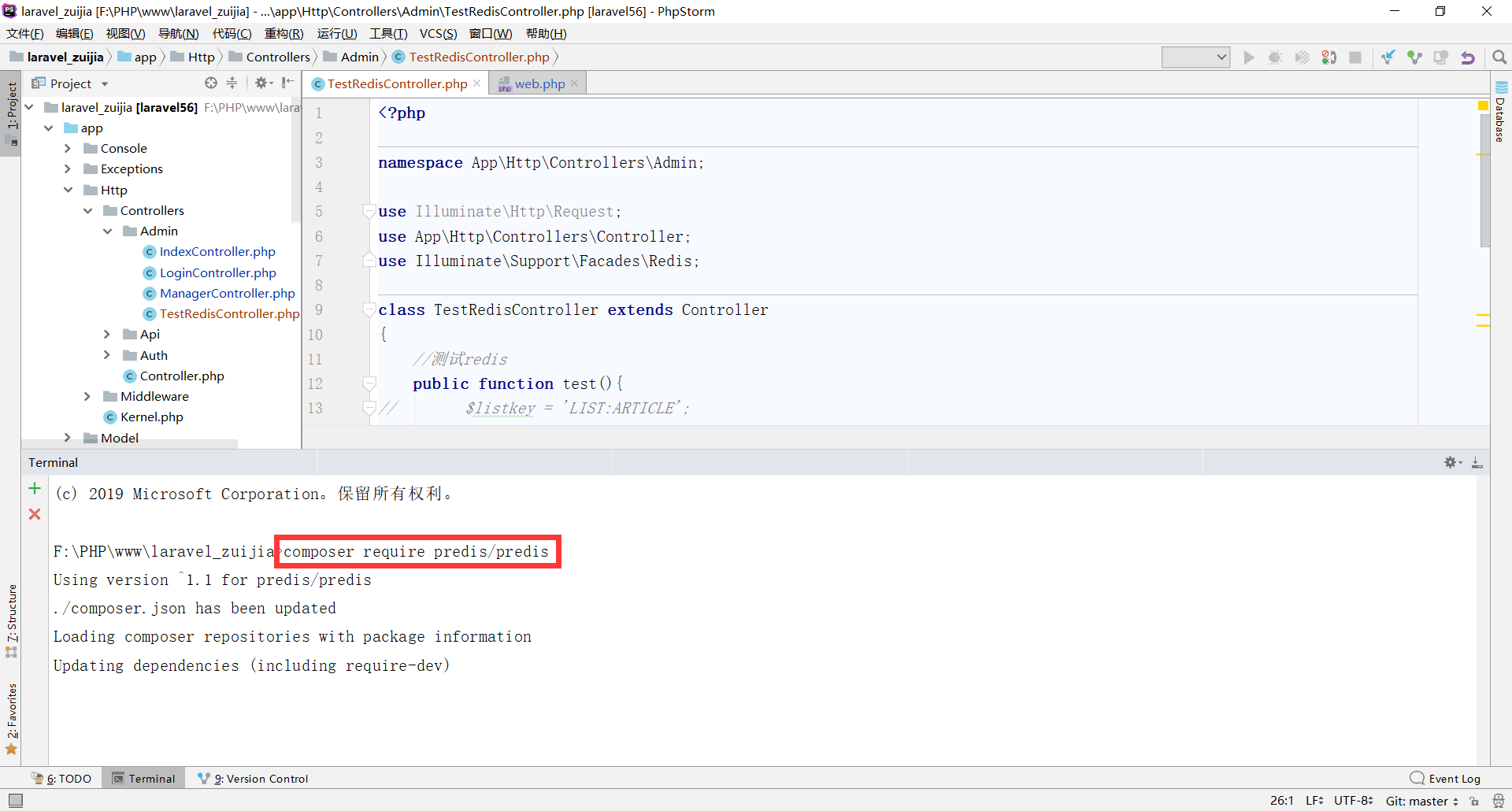Open search everywhere via magnifier icon
The height and width of the screenshot is (811, 1512).
click(x=1499, y=57)
